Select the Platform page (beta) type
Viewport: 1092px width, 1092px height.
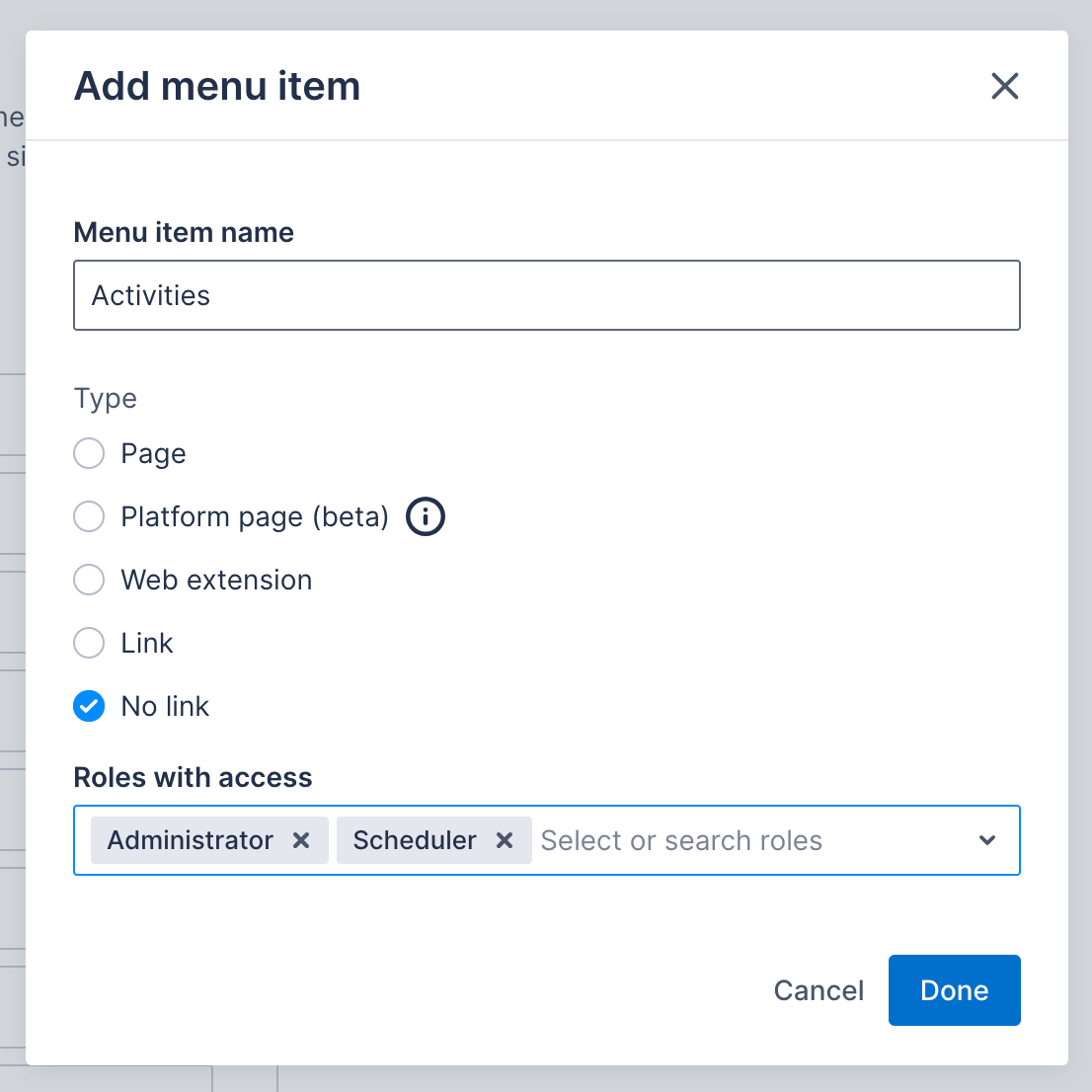pos(89,516)
